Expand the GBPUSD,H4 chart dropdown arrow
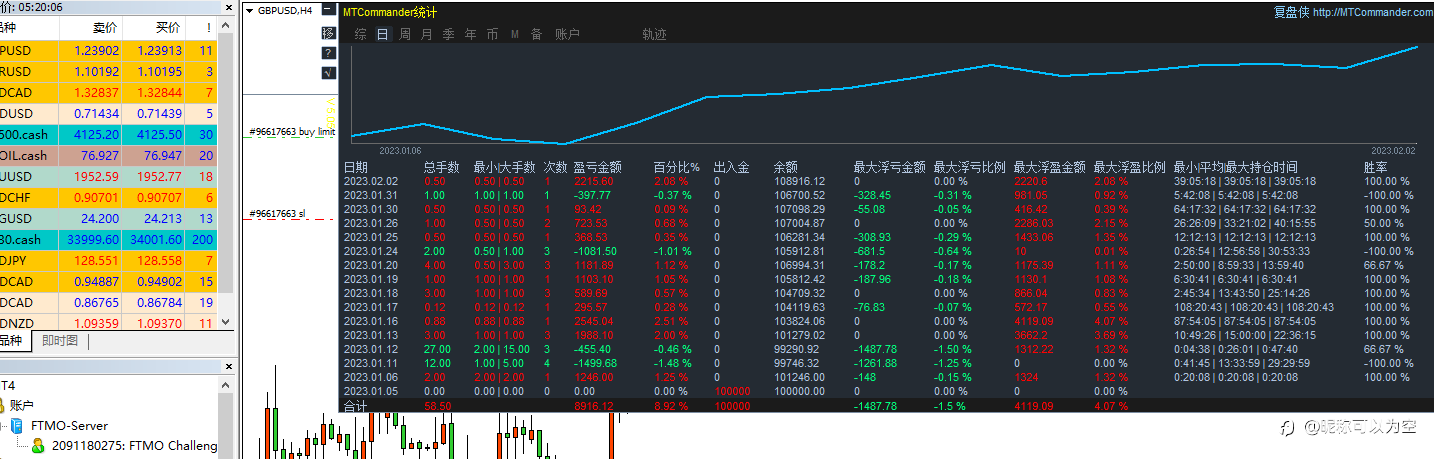The height and width of the screenshot is (459, 1434). coord(249,12)
